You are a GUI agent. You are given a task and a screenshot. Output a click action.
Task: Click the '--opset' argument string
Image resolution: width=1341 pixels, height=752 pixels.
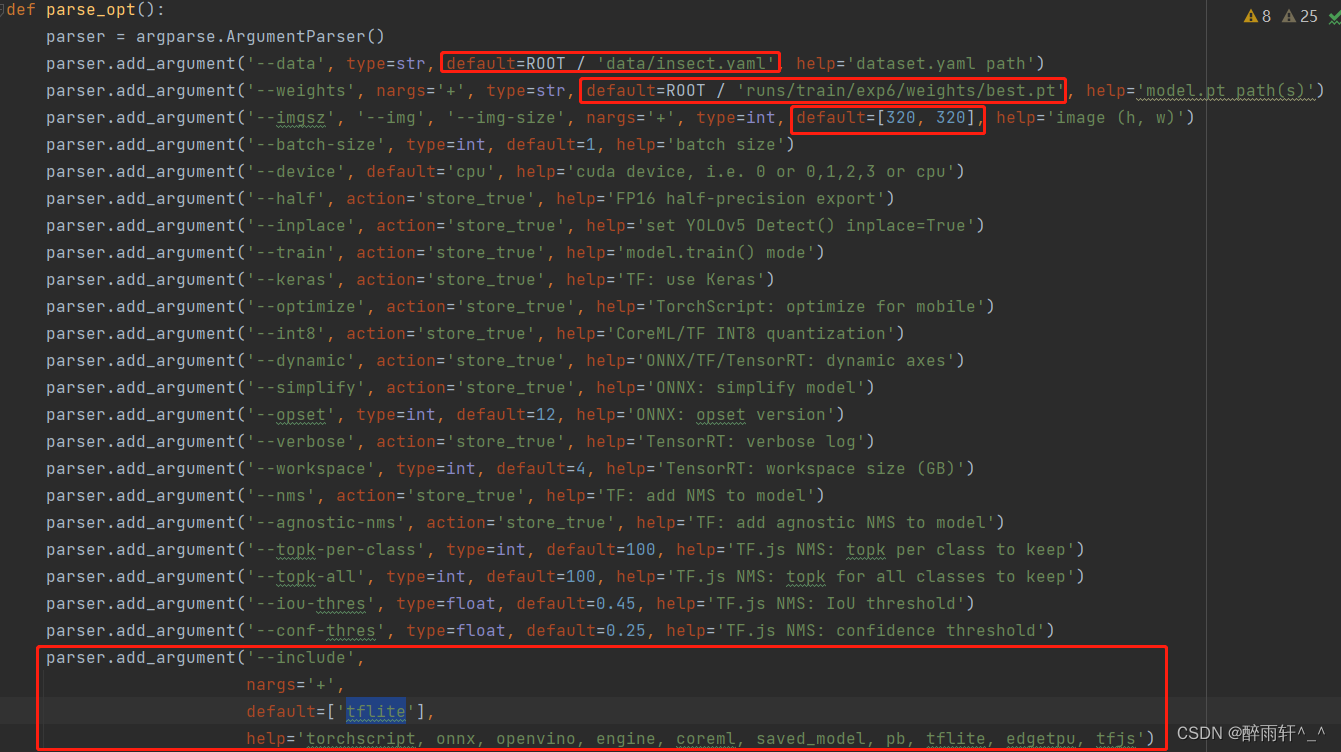pyautogui.click(x=291, y=415)
